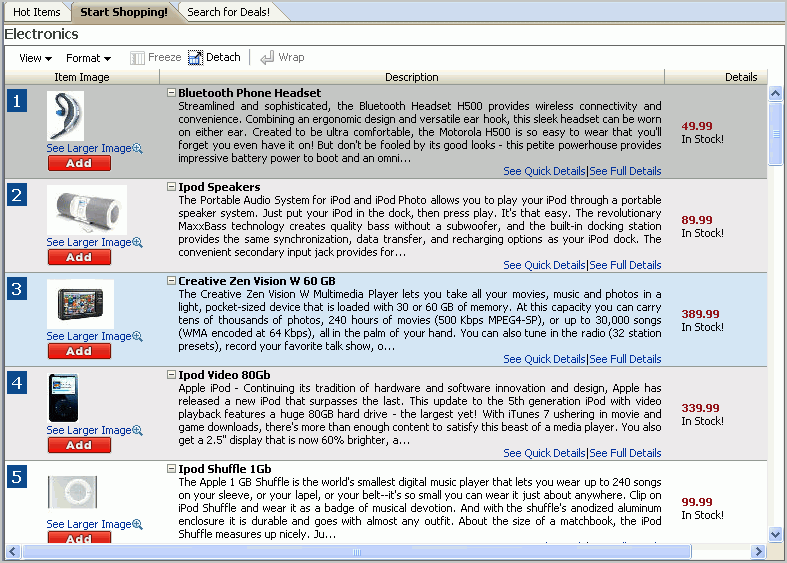Screen dimensions: 787x563
Task: Click magnifier icon for Ipod Speakers image
Action: [x=138, y=242]
